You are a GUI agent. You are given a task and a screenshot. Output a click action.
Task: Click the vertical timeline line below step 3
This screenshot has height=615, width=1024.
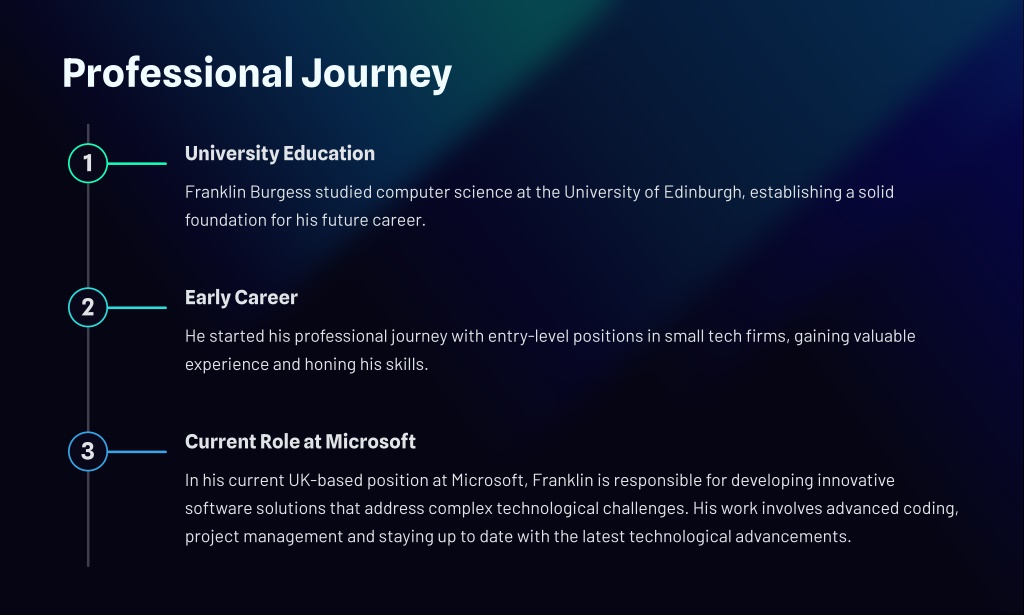click(x=88, y=519)
